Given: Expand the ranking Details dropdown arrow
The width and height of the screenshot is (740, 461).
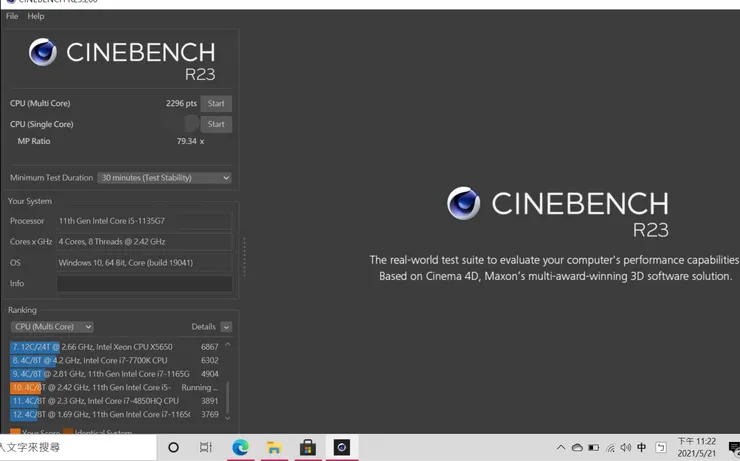Looking at the screenshot, I should click(226, 327).
